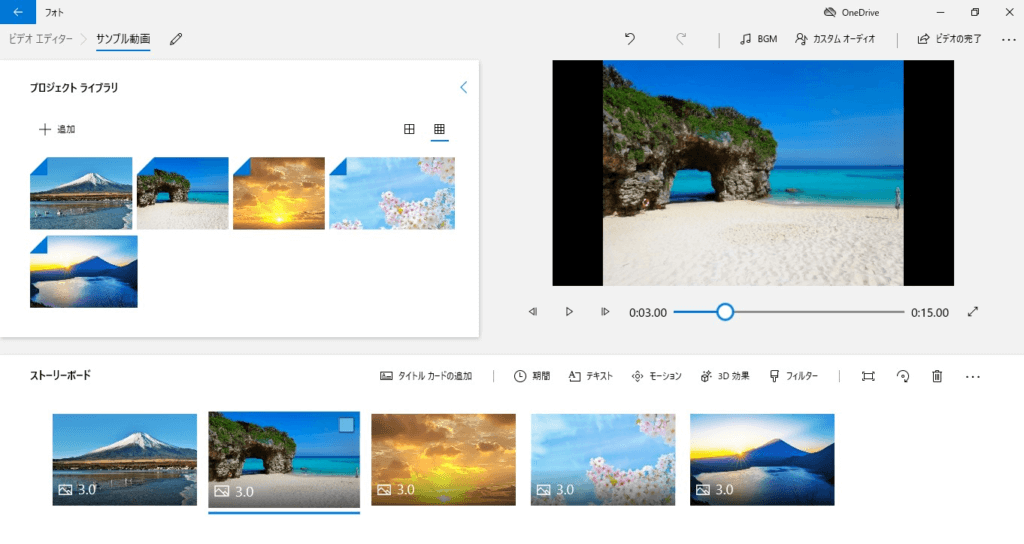Click the trash icon to delete clip
This screenshot has width=1024, height=544.
tap(937, 376)
